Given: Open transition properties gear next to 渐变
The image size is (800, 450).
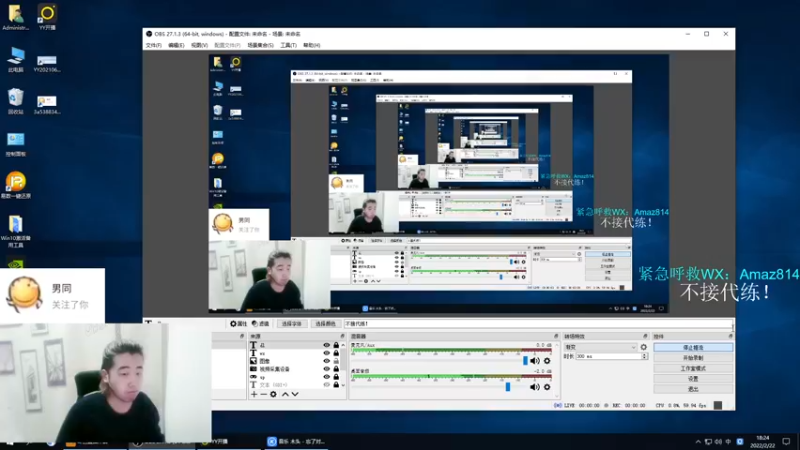Looking at the screenshot, I should click(643, 347).
